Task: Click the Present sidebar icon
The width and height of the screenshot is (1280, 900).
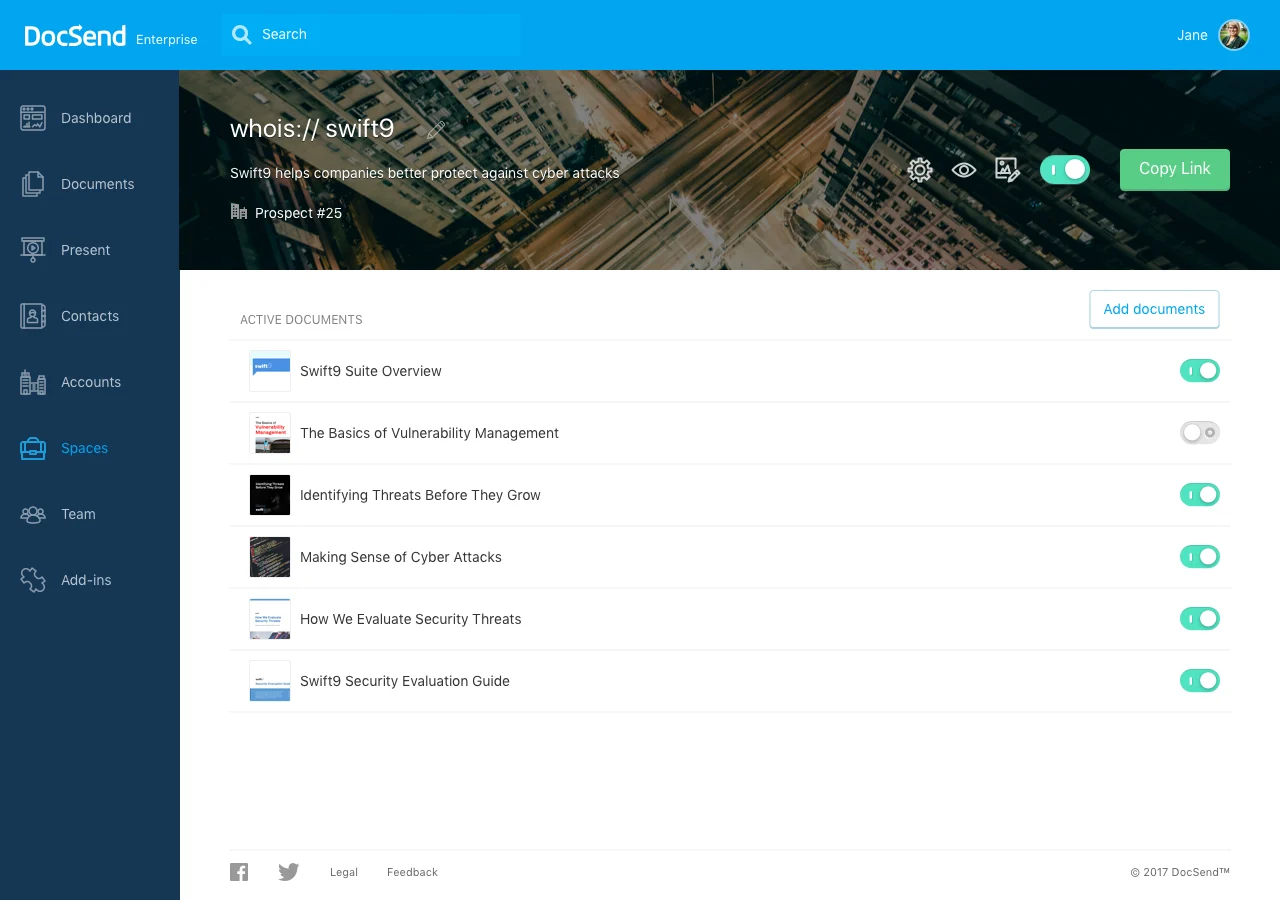Action: (33, 250)
